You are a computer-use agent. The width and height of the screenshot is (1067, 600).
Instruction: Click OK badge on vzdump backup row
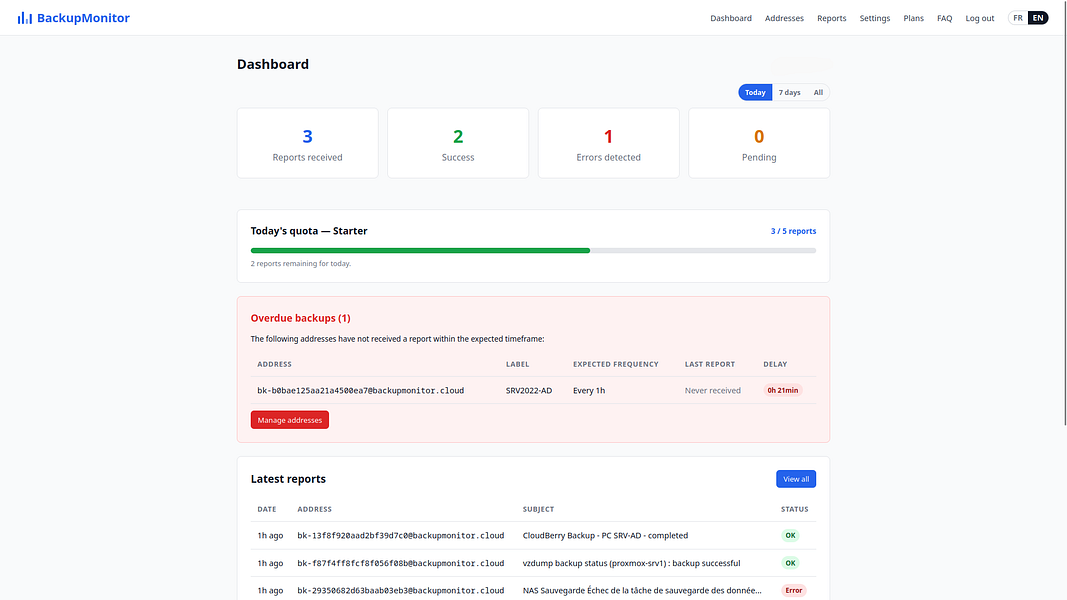[x=790, y=563]
